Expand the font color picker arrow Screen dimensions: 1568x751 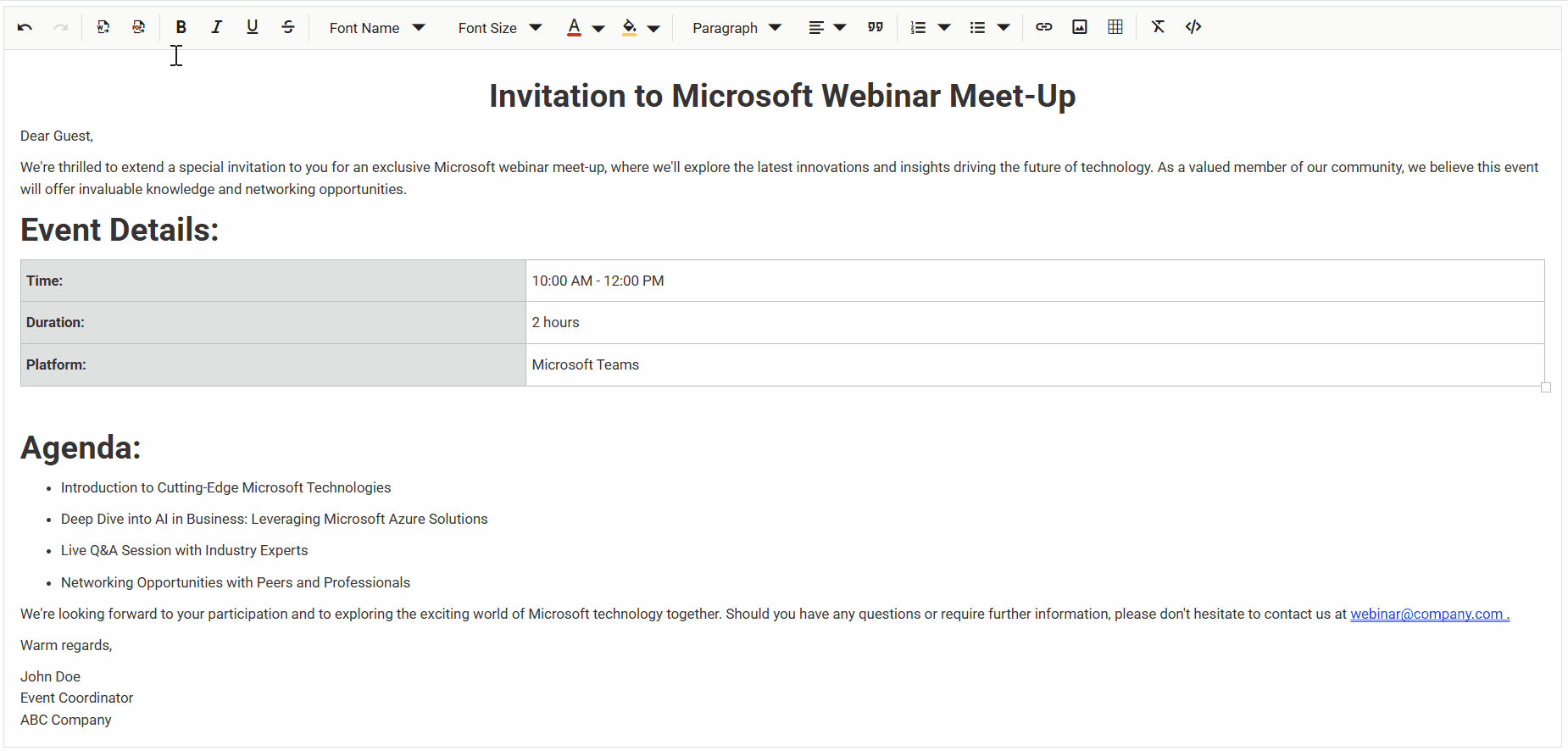598,28
